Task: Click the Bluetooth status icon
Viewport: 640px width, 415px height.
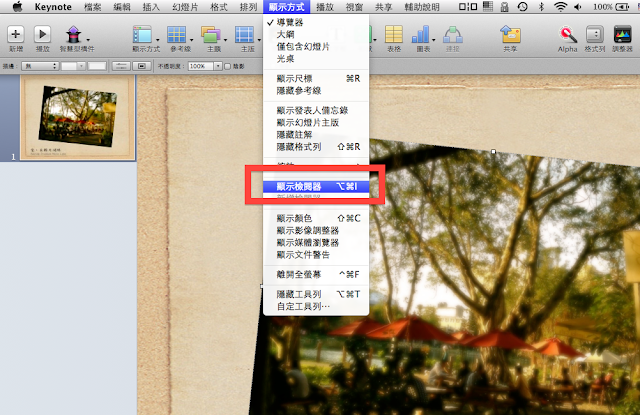Action: [x=541, y=7]
